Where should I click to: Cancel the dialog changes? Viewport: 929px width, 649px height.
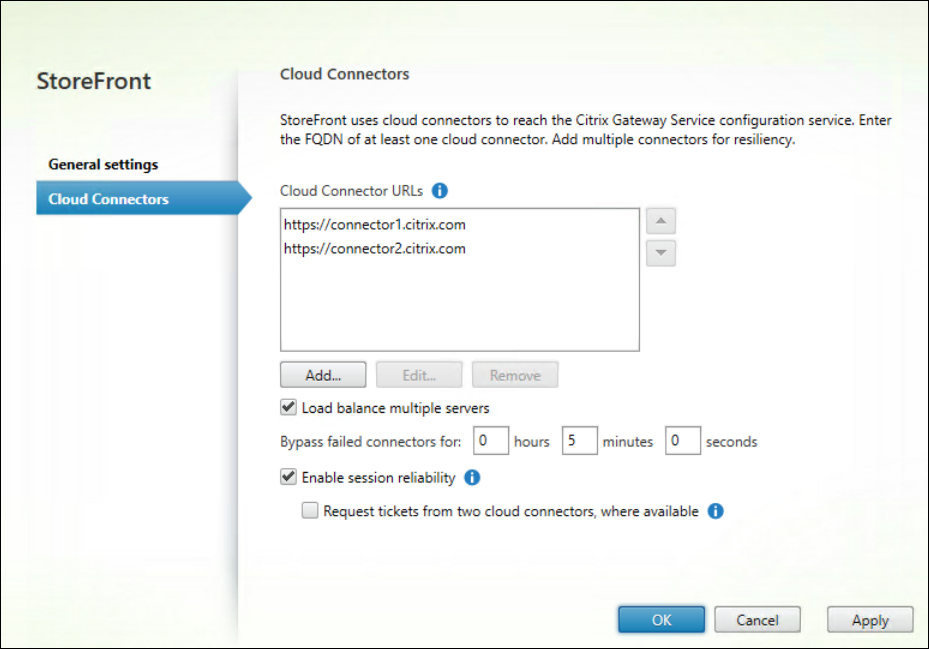click(x=757, y=620)
